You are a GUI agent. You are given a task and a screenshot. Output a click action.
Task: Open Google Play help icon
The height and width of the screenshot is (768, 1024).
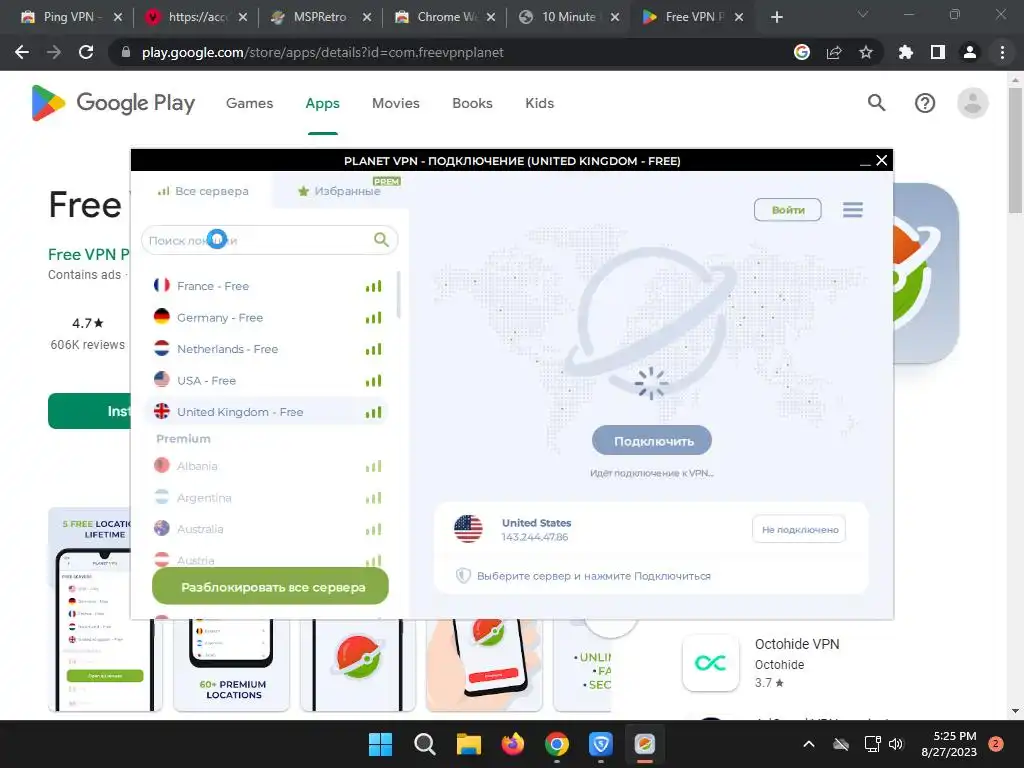[x=925, y=103]
